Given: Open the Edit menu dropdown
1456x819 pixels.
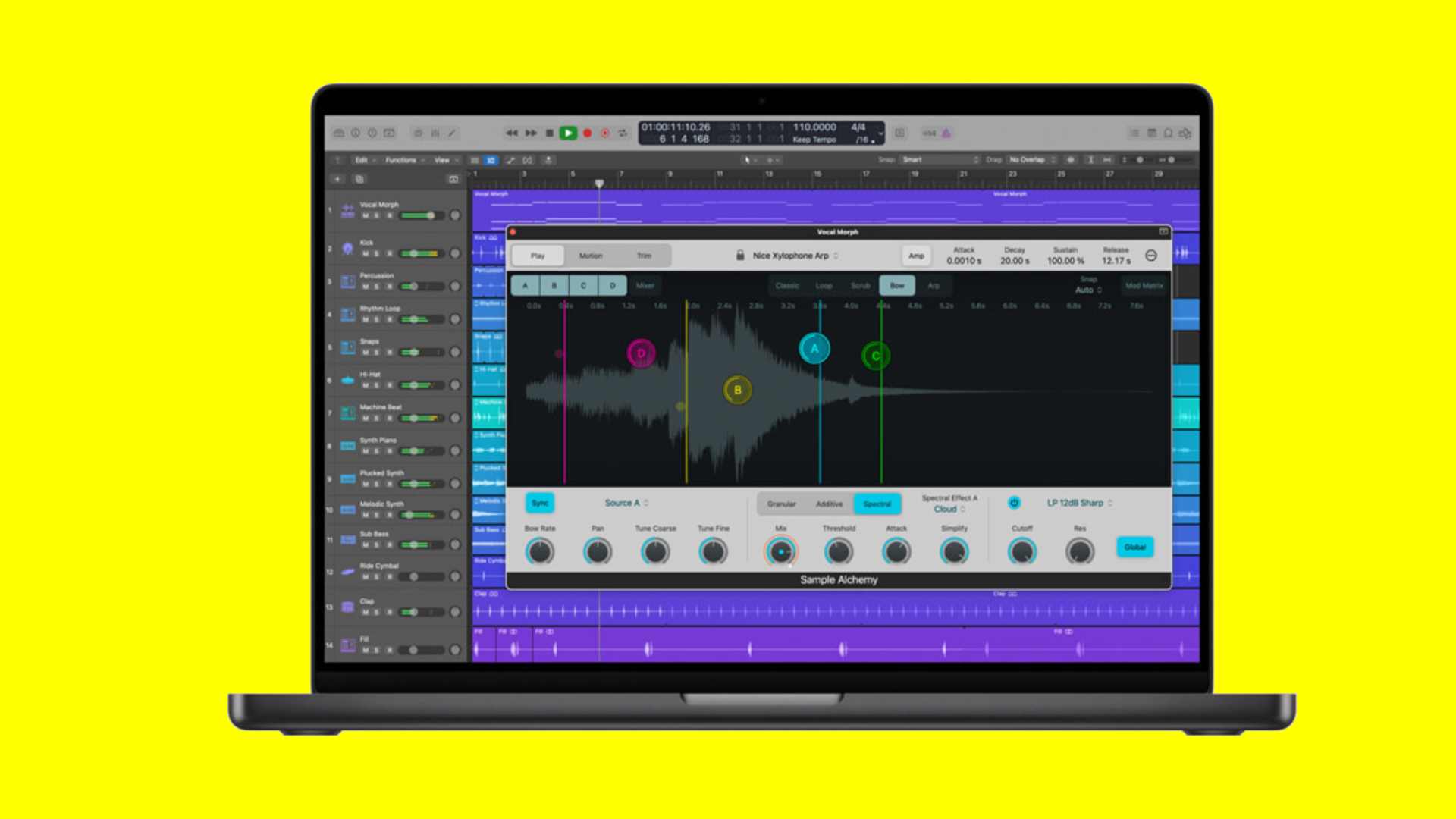Looking at the screenshot, I should (x=365, y=160).
